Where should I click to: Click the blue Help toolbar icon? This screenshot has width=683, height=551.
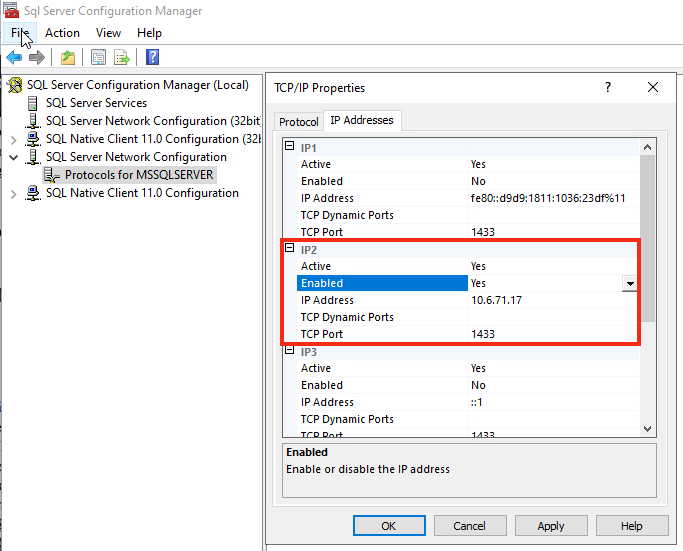(152, 57)
